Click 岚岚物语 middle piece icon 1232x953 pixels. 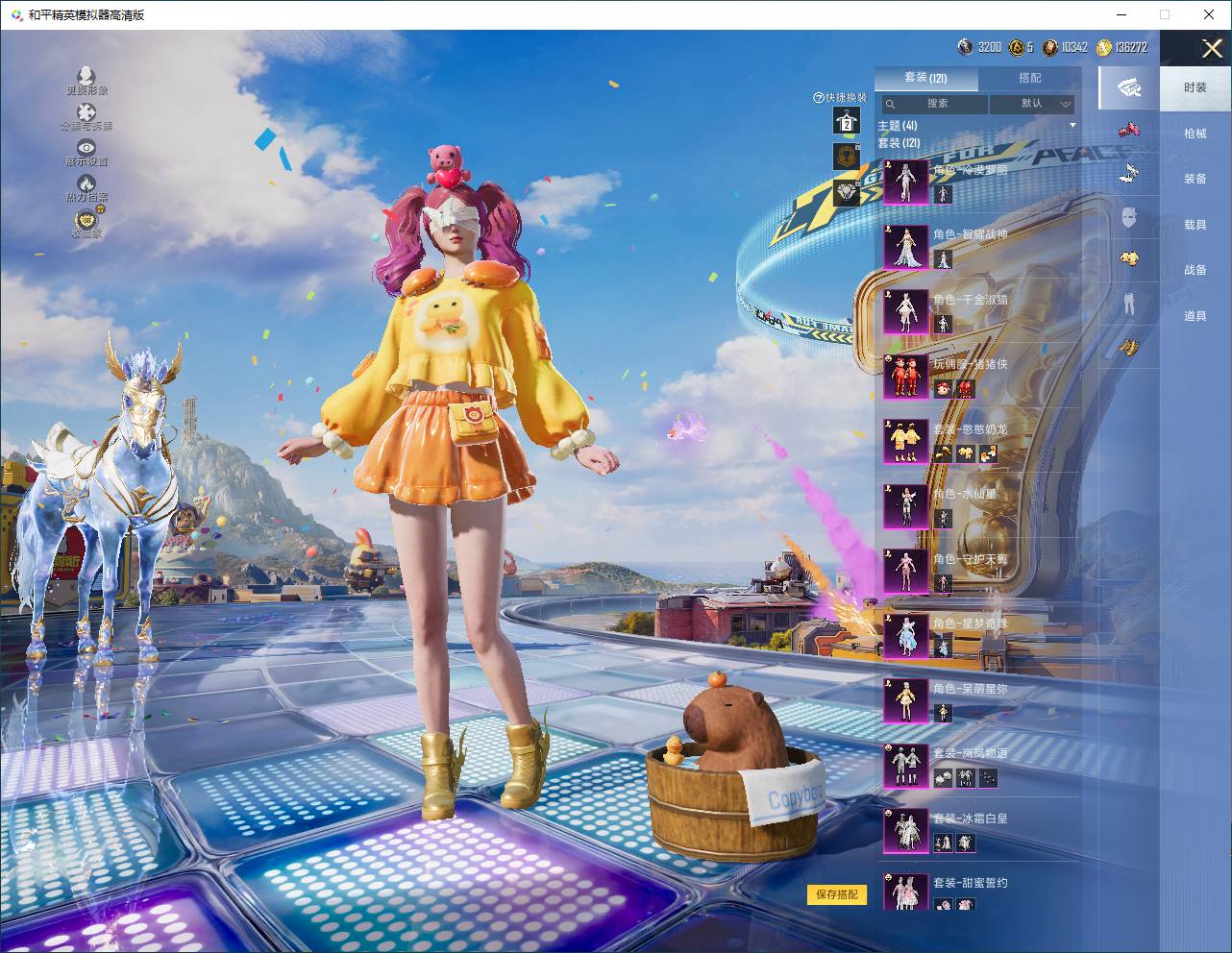tap(966, 778)
